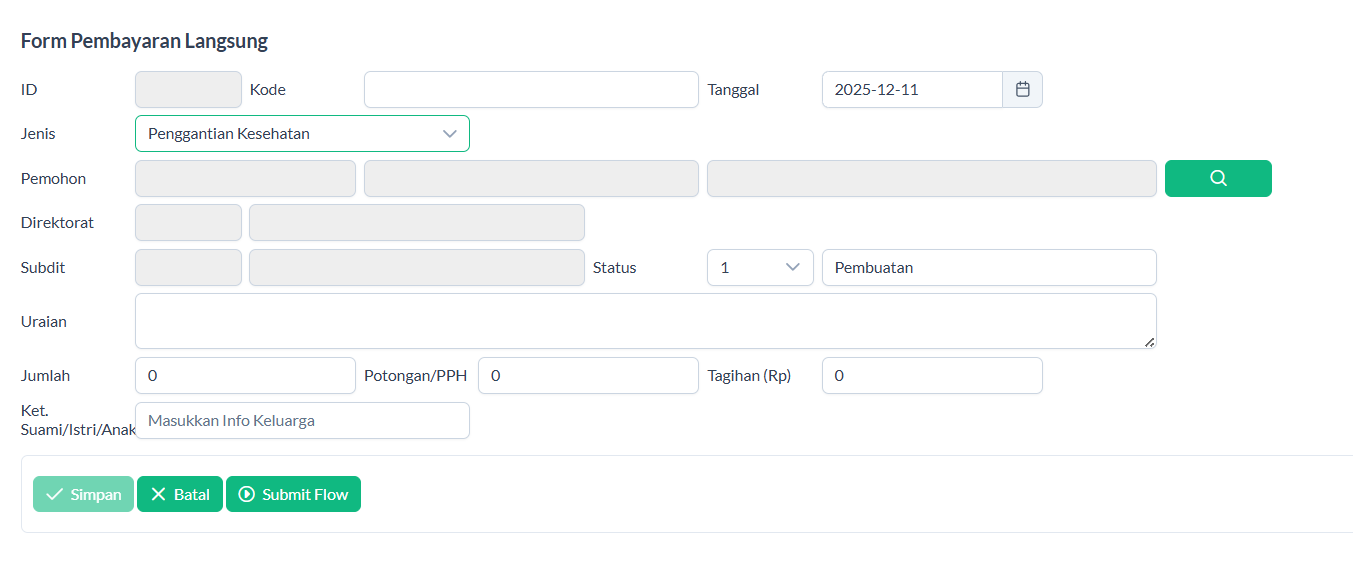Image resolution: width=1353 pixels, height=569 pixels.
Task: Click the Pembuatan status text field
Action: (x=989, y=267)
